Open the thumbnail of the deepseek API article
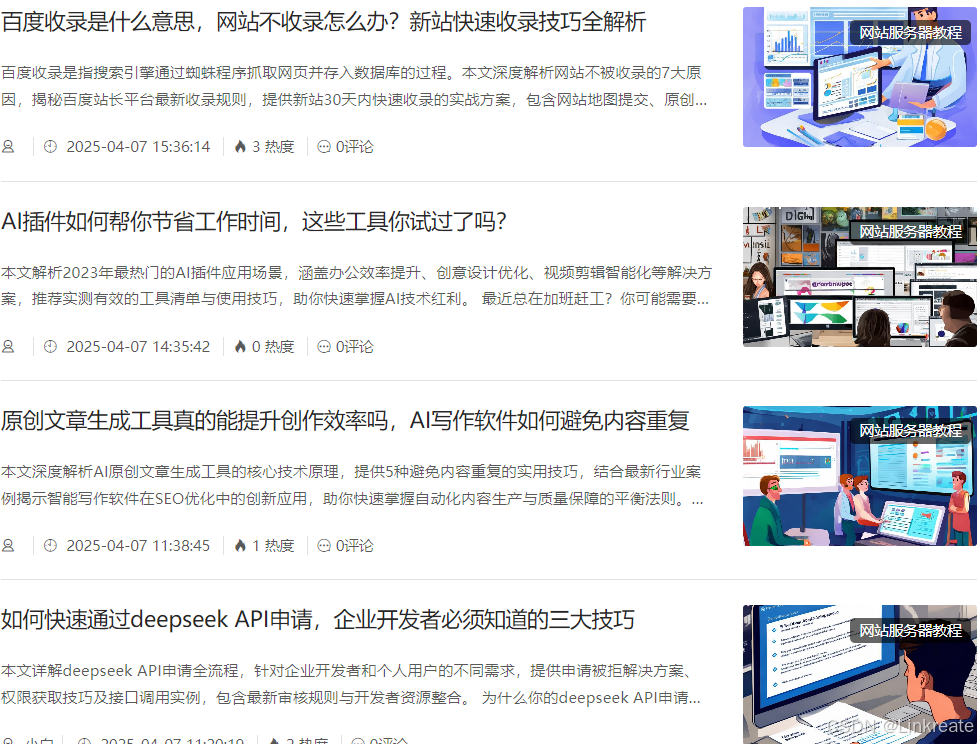The width and height of the screenshot is (978, 744). [x=859, y=674]
